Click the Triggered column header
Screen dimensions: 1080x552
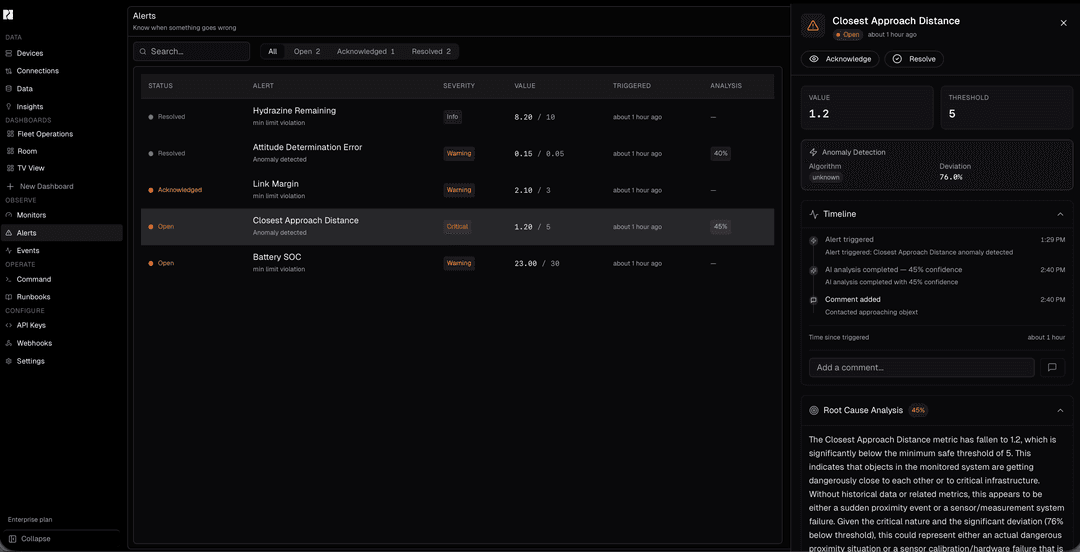632,86
